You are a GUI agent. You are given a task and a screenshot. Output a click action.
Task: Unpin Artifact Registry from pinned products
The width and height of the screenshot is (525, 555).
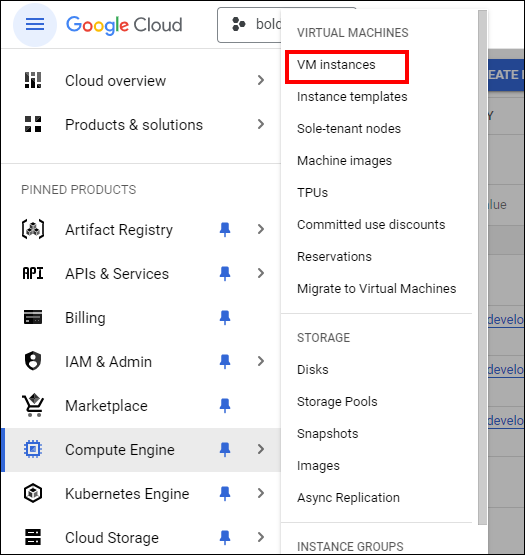(x=225, y=229)
